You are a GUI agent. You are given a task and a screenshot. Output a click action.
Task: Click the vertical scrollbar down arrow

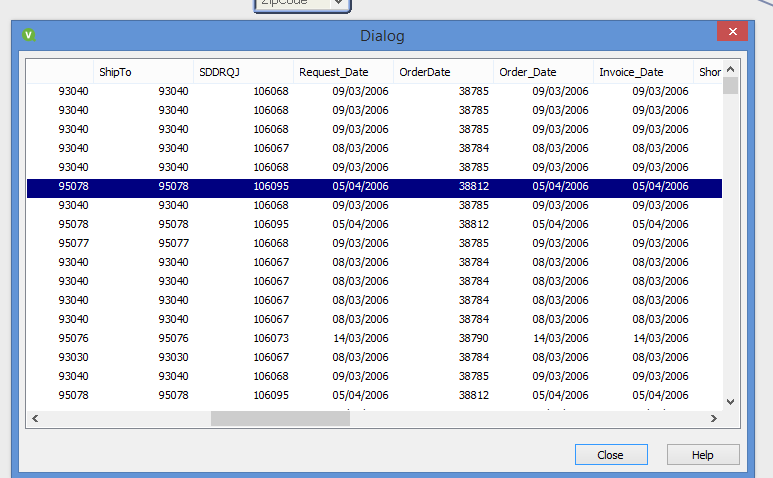pyautogui.click(x=731, y=402)
